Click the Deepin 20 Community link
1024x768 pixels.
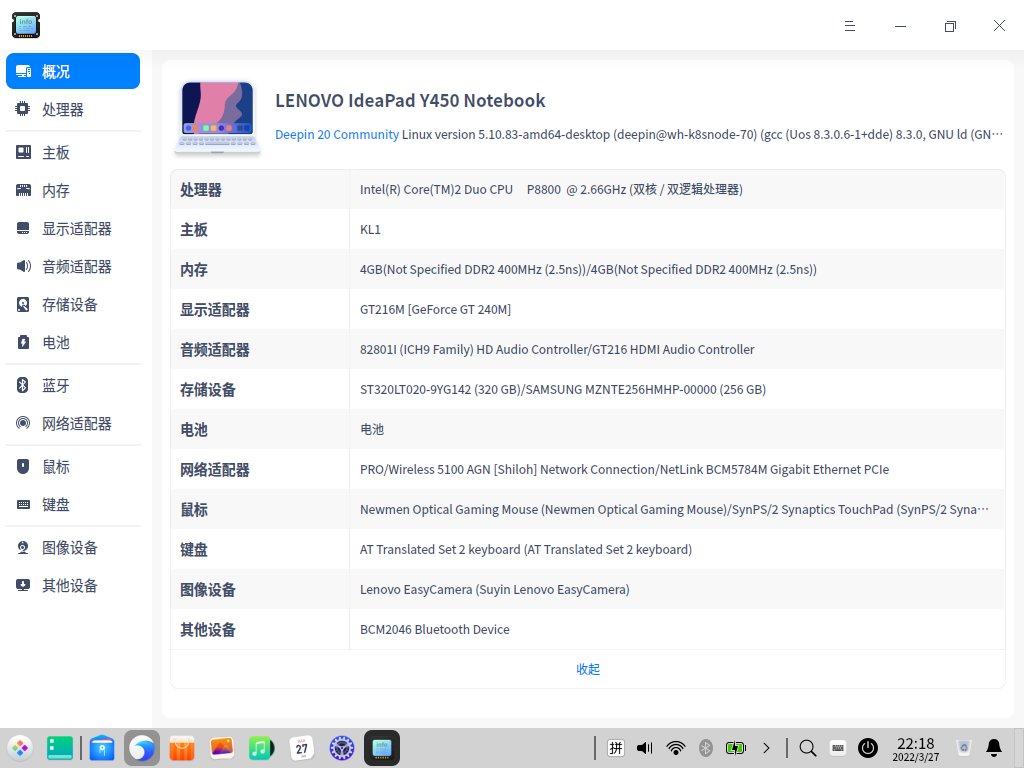pyautogui.click(x=337, y=135)
